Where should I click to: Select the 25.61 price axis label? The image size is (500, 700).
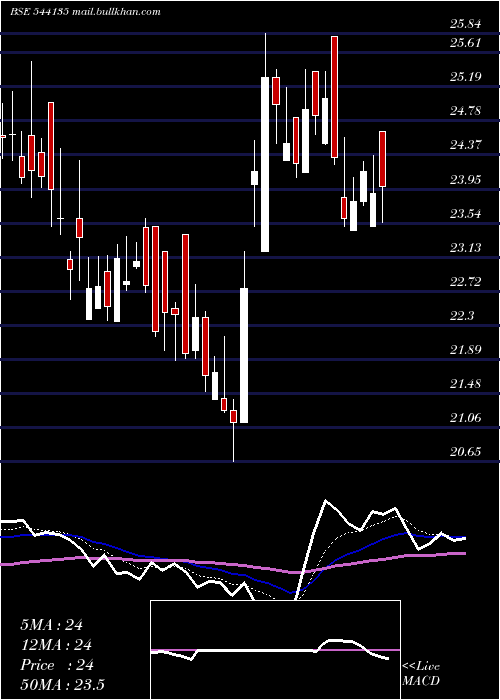466,43
